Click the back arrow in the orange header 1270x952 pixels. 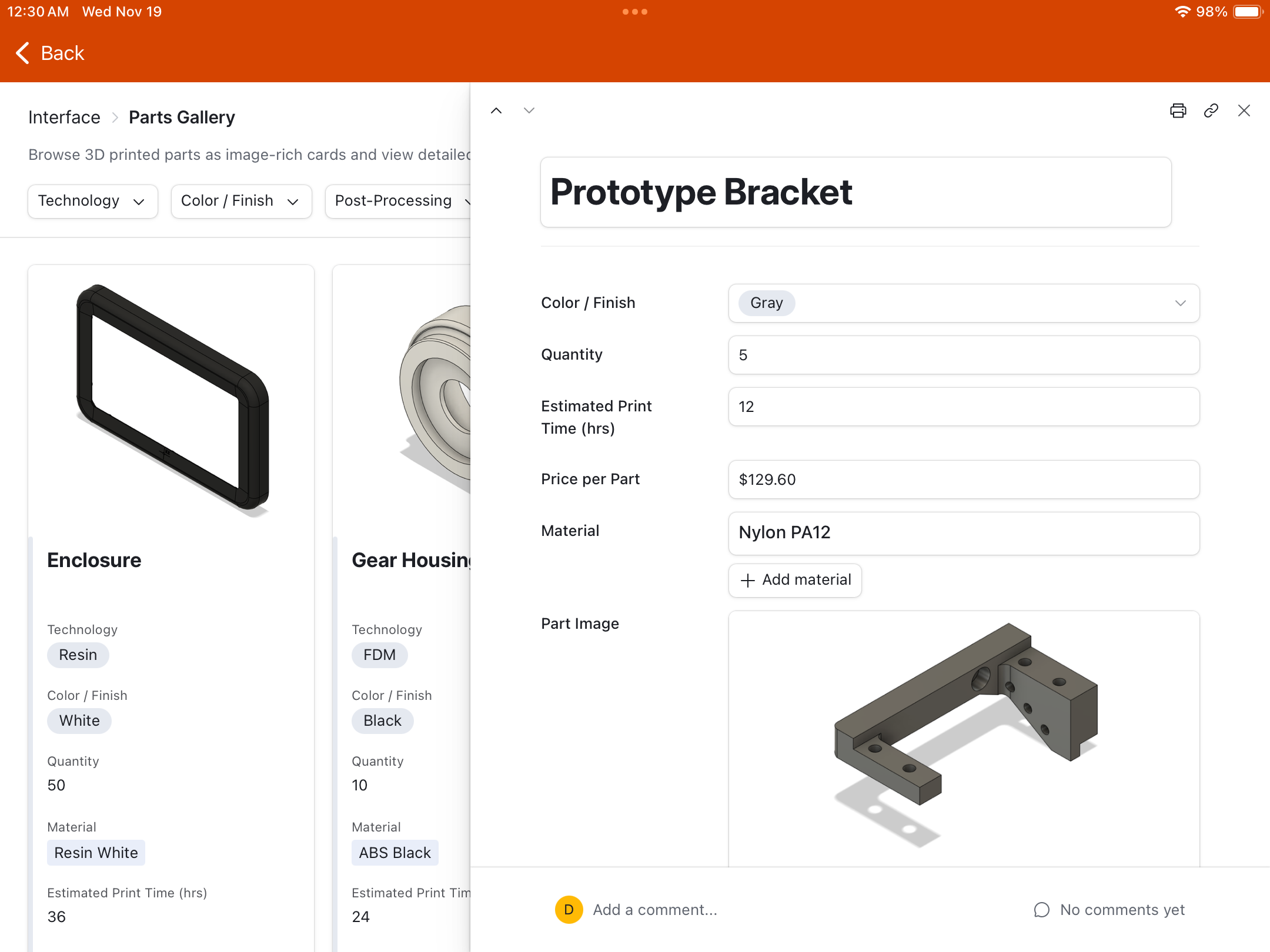coord(22,53)
